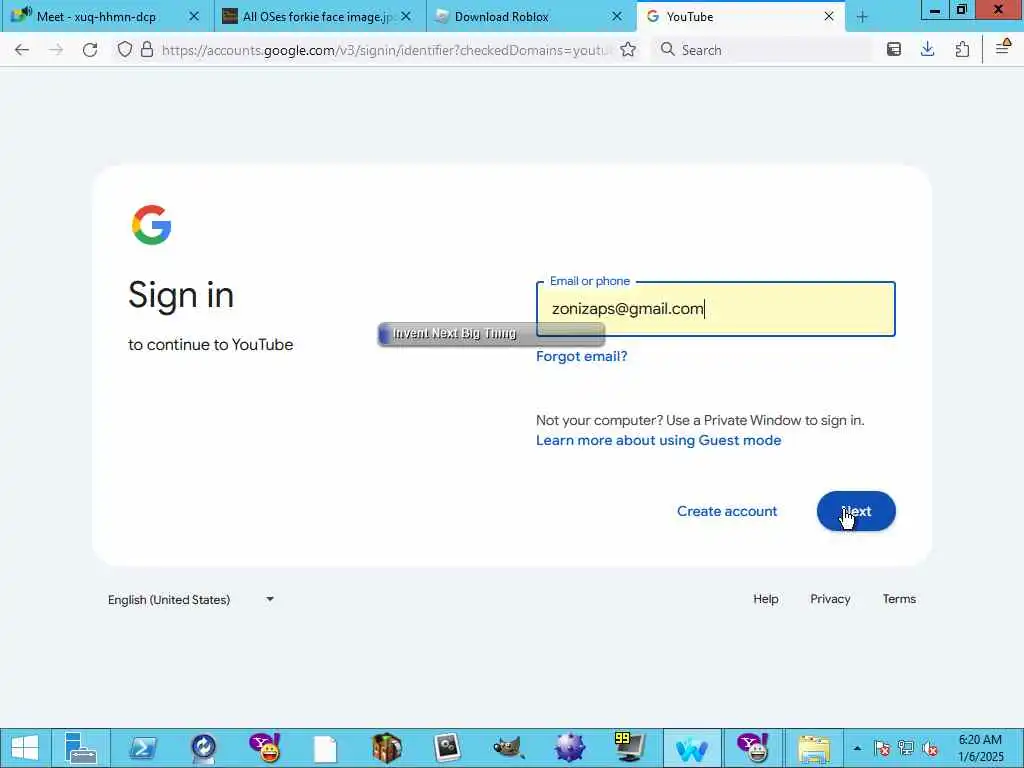The height and width of the screenshot is (768, 1024).
Task: Open the downloads arrow icon
Action: (927, 50)
